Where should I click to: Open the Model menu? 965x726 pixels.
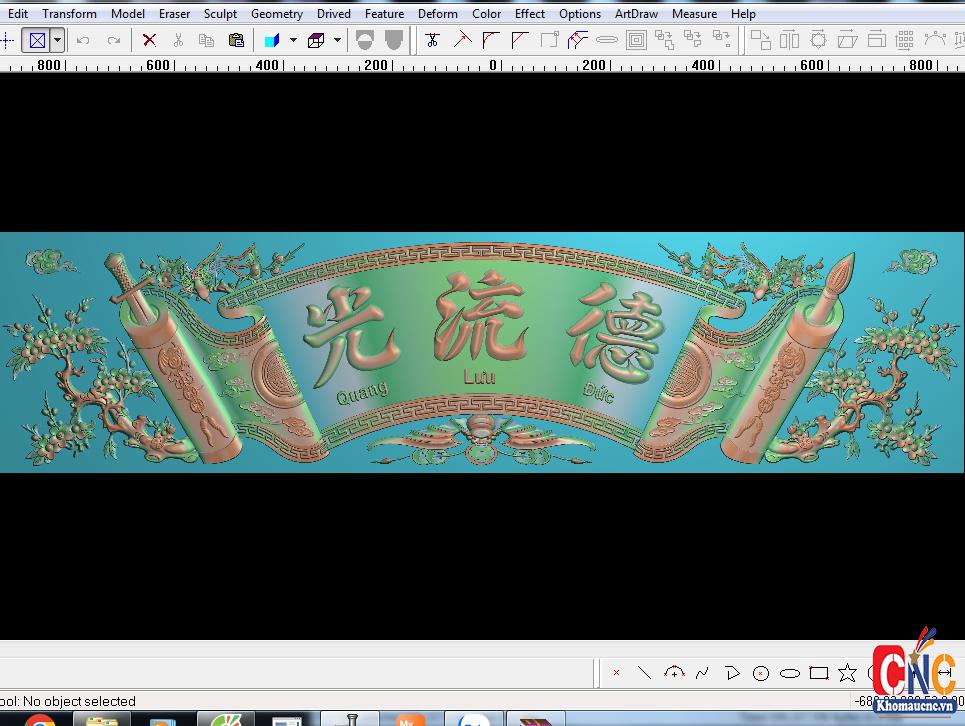(x=127, y=14)
